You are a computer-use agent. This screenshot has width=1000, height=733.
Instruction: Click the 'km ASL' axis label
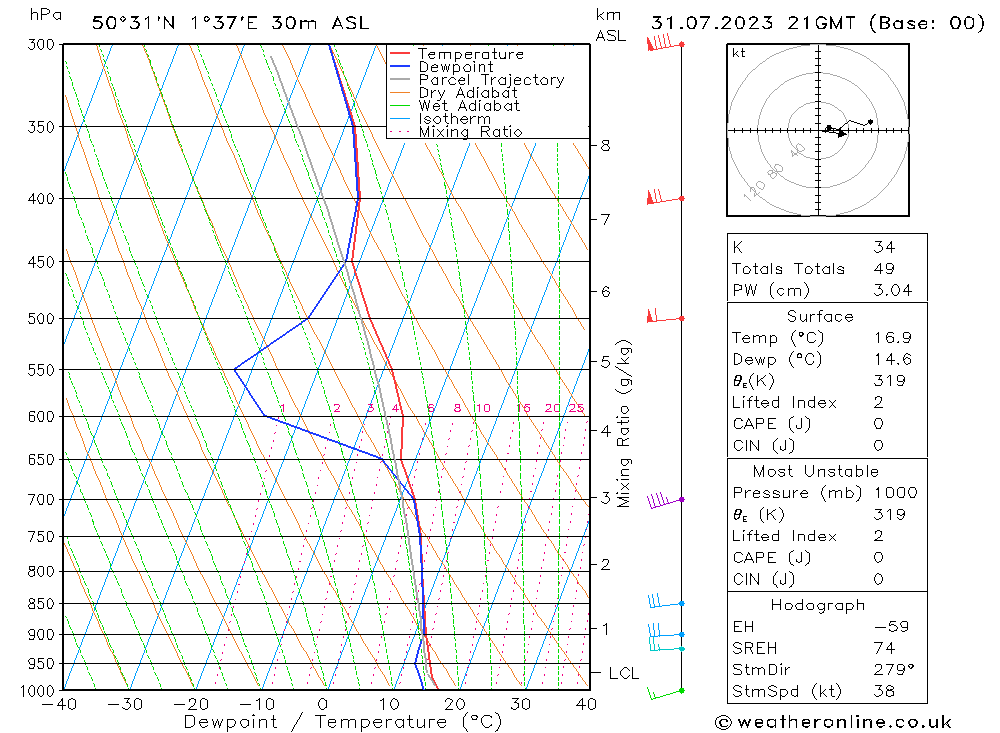coord(610,26)
